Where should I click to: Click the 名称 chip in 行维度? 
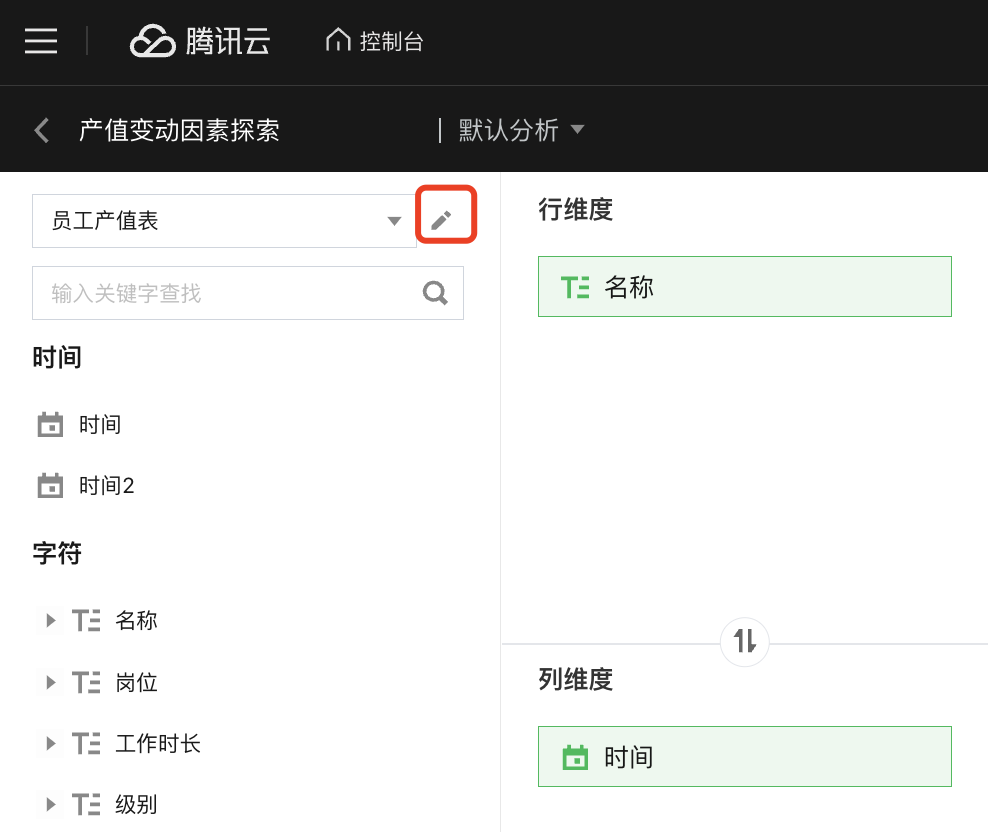pyautogui.click(x=745, y=287)
